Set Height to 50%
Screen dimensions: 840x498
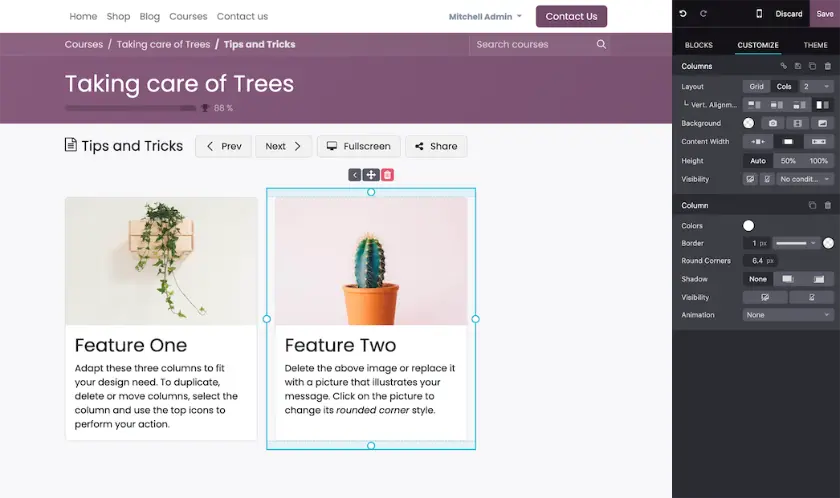[x=788, y=161]
